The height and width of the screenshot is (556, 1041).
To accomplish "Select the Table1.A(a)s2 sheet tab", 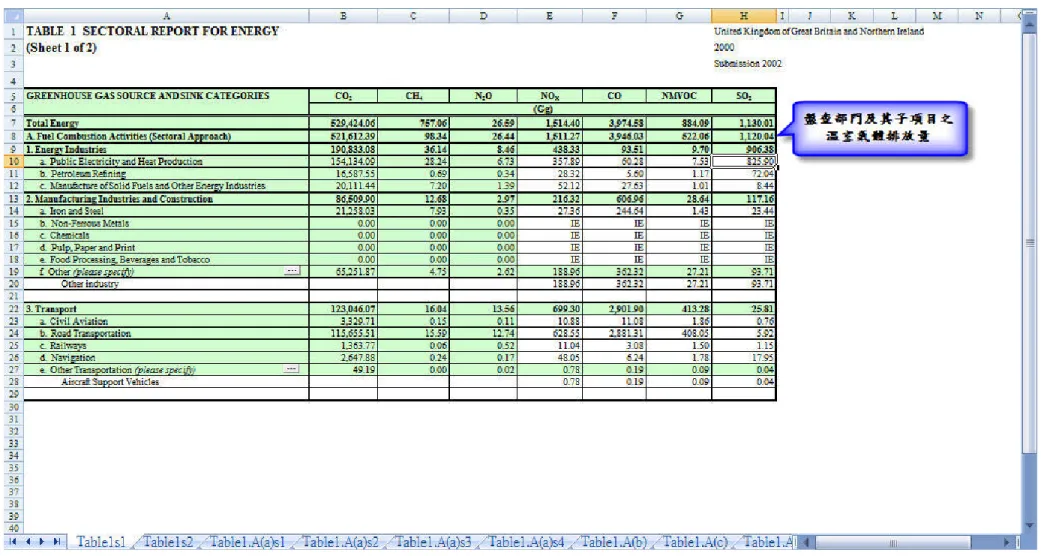I will click(x=340, y=542).
